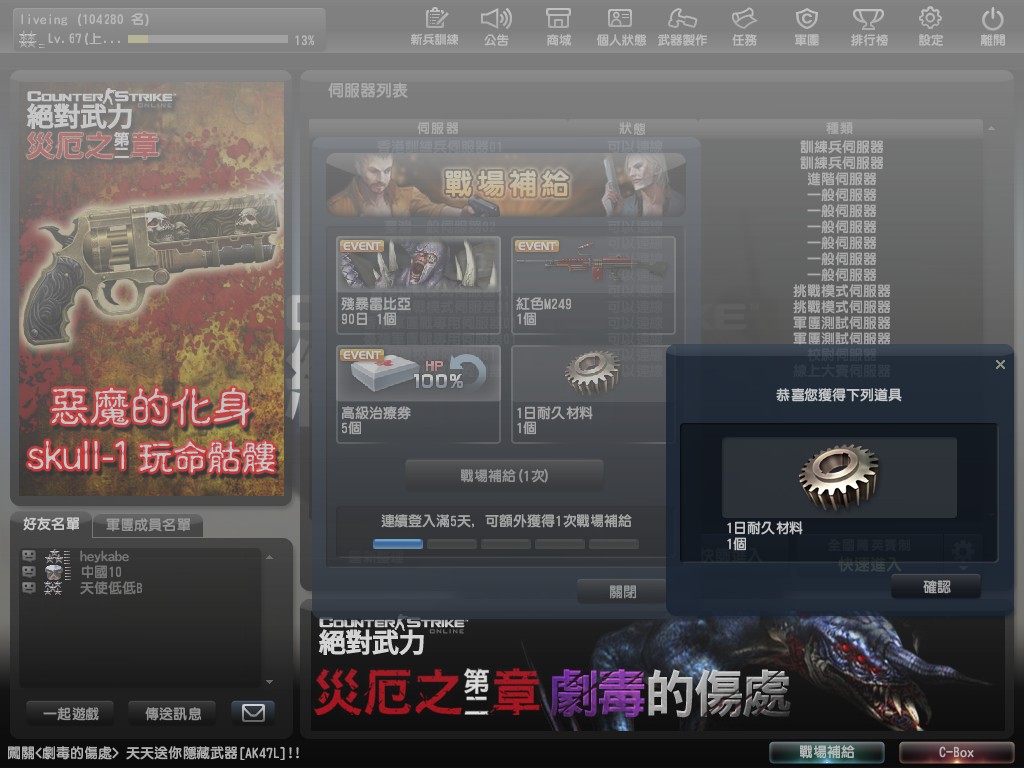Viewport: 1024px width, 768px height.
Task: Click the 一起遊戲 play together button
Action: pyautogui.click(x=71, y=713)
